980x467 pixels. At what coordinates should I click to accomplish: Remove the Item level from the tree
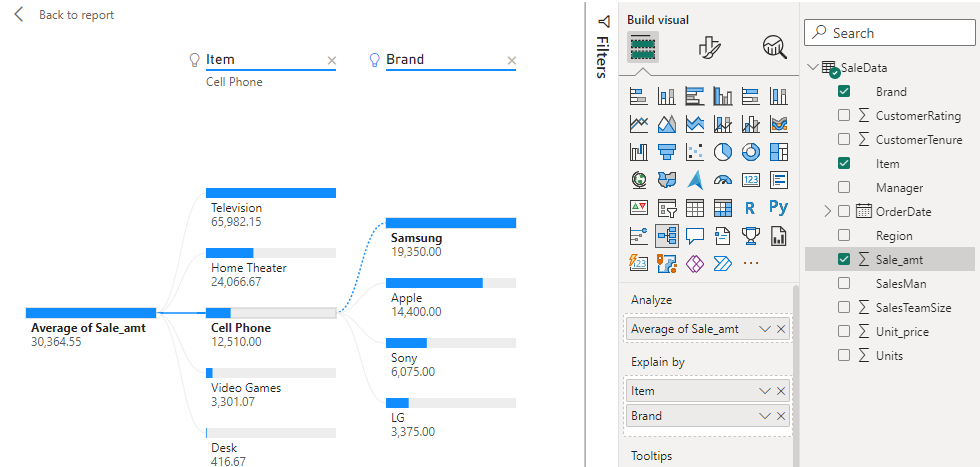[x=332, y=61]
